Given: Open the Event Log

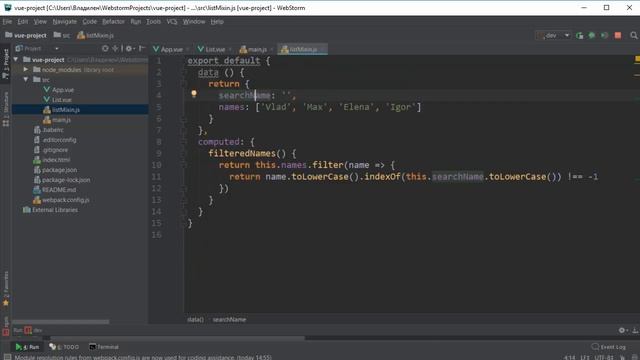Looking at the screenshot, I should [609, 347].
